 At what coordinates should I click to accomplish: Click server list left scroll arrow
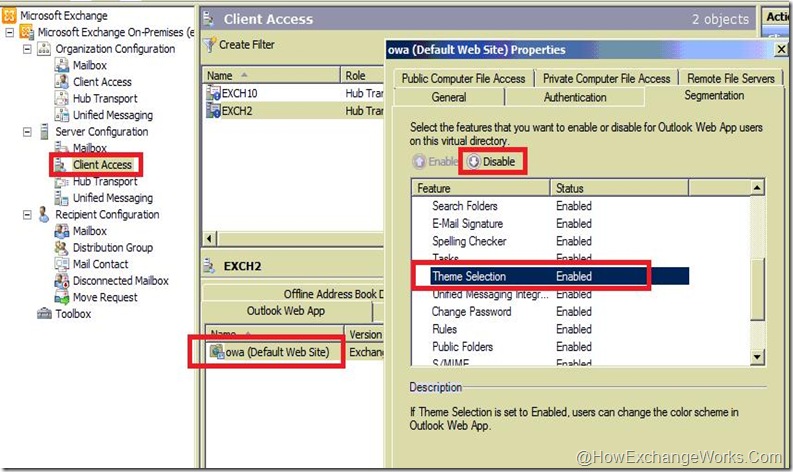(210, 238)
